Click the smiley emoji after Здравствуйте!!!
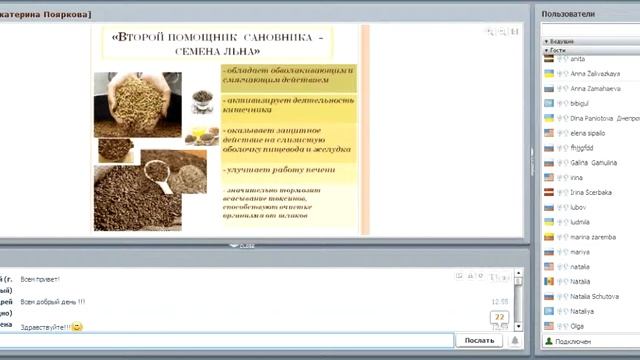Screen dimensions: 640x360 [77, 327]
